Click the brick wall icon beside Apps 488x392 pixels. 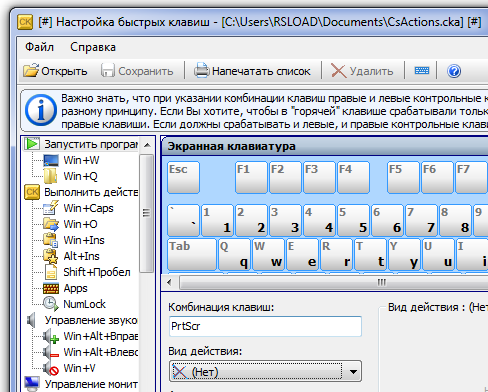(51, 288)
